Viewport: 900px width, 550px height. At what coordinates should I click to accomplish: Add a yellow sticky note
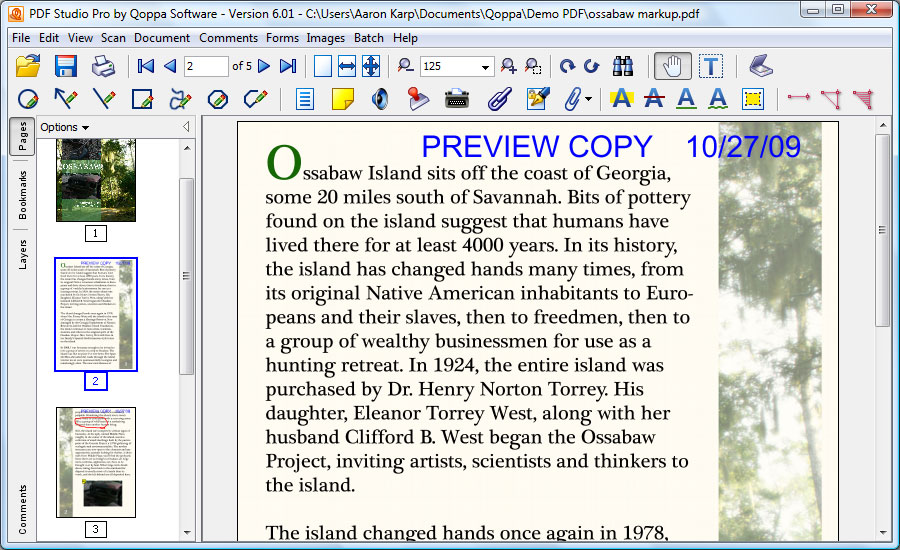[343, 99]
